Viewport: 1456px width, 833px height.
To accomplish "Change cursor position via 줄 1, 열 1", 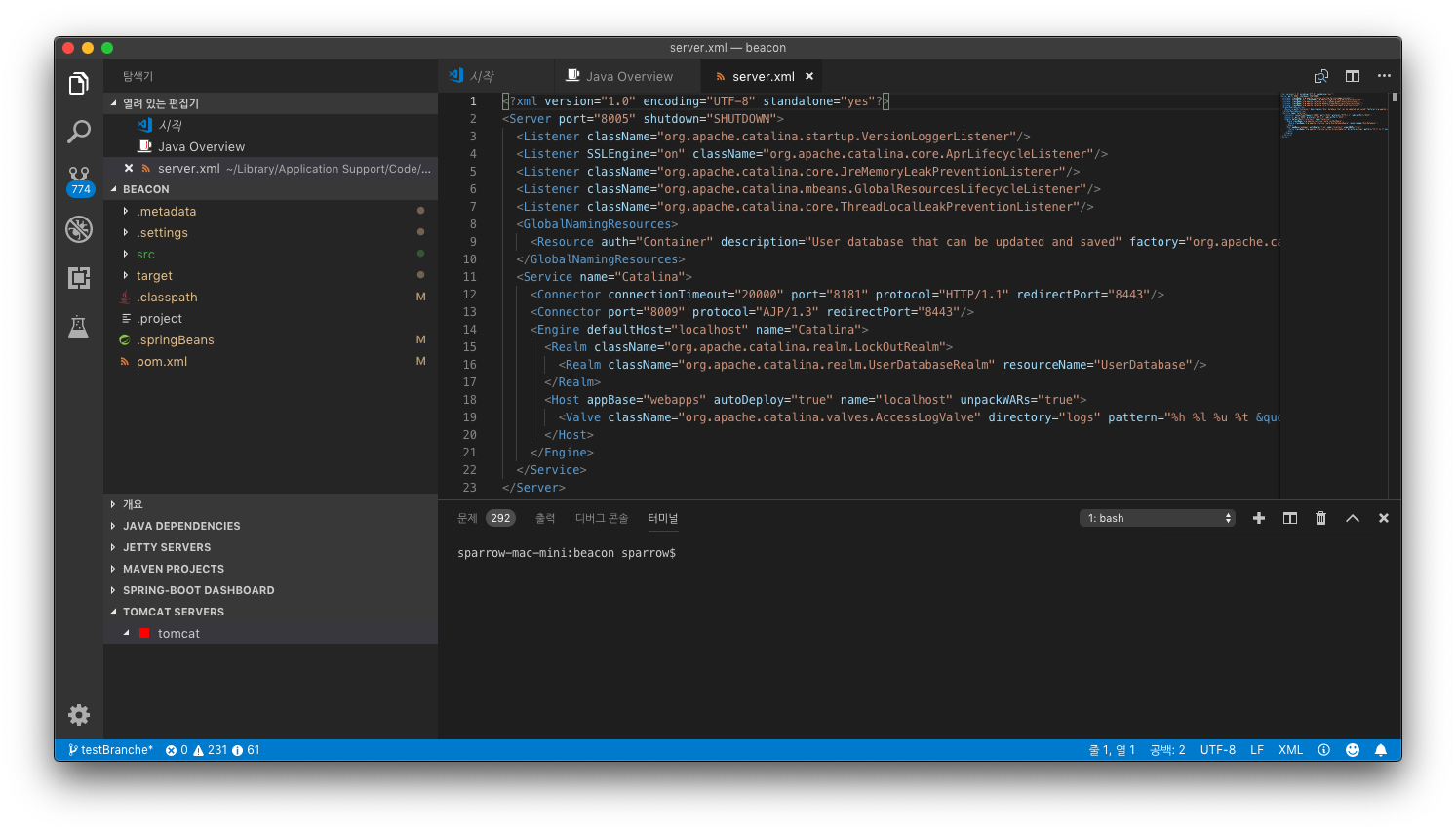I will coord(1112,750).
